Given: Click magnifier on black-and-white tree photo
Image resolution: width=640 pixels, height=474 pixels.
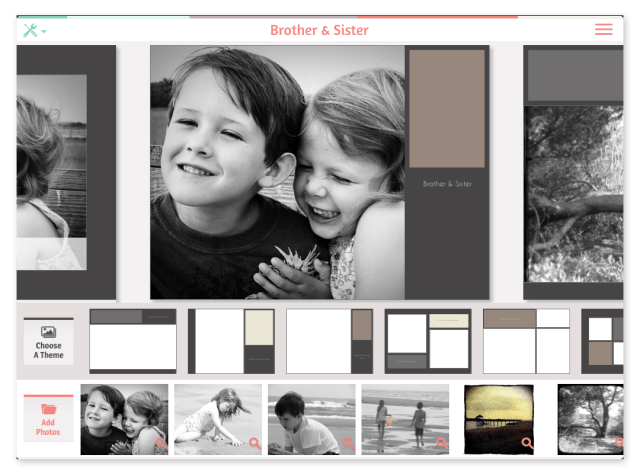Looking at the screenshot, I should point(617,442).
